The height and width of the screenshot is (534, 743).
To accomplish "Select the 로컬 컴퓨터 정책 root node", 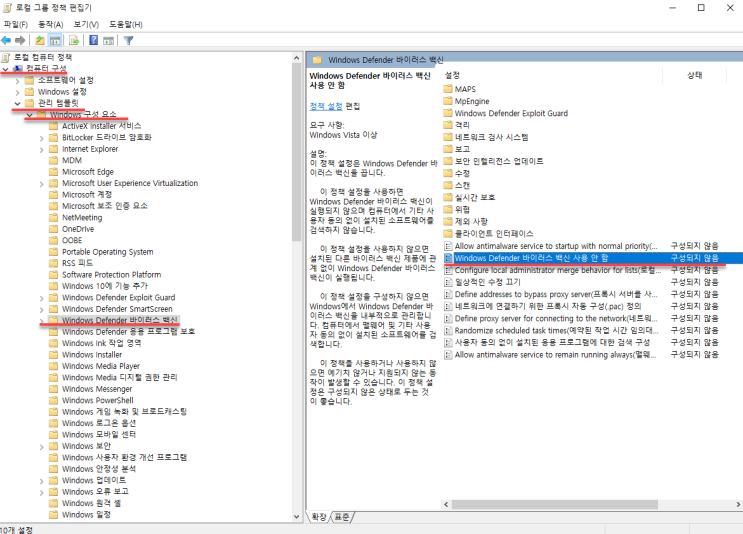I will click(43, 57).
